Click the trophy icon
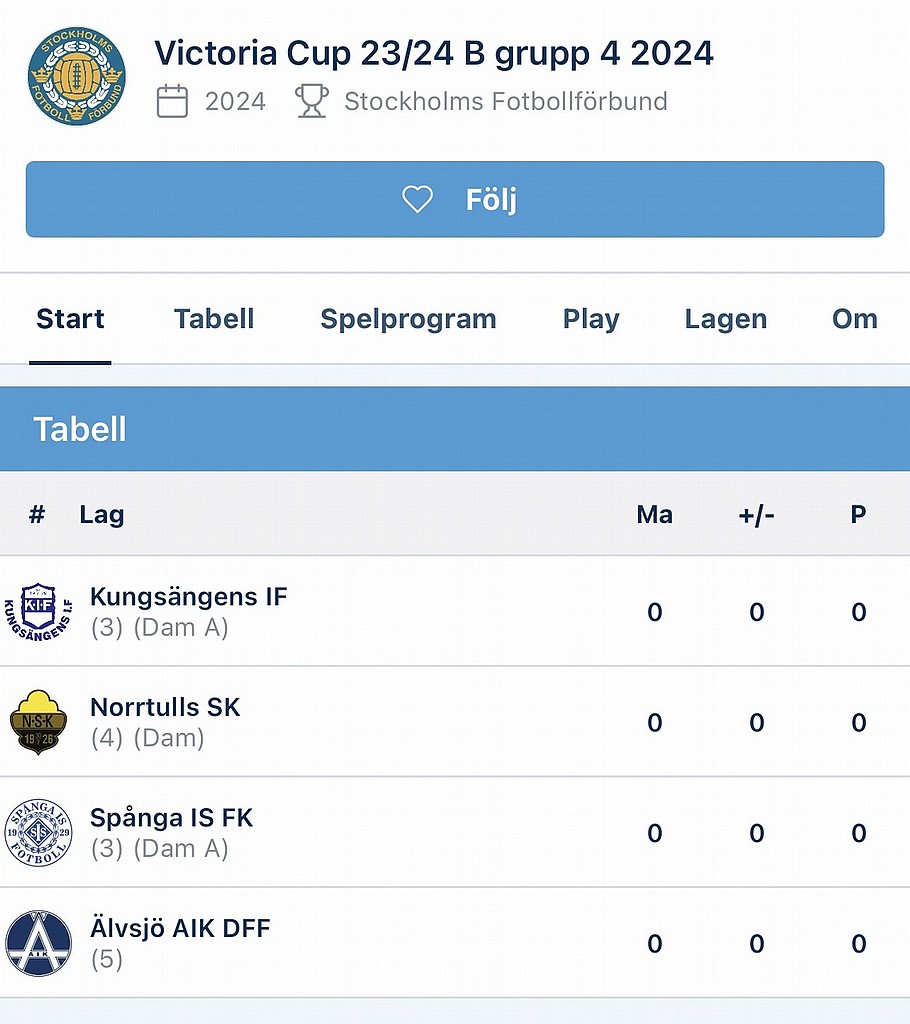The image size is (910, 1024). [x=312, y=101]
